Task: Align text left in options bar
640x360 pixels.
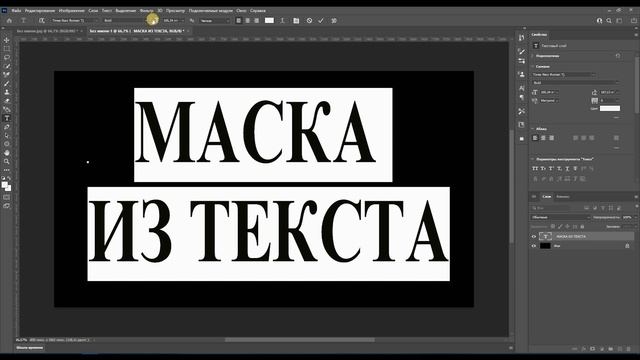Action: (239, 20)
